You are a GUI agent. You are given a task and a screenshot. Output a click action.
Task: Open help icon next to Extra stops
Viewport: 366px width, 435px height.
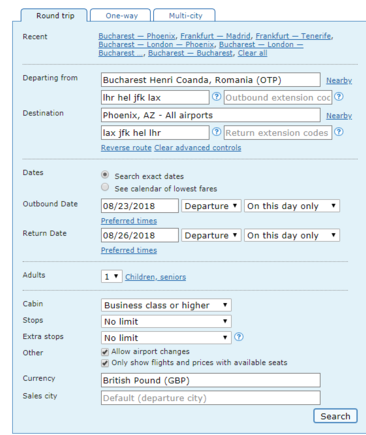[x=239, y=337]
